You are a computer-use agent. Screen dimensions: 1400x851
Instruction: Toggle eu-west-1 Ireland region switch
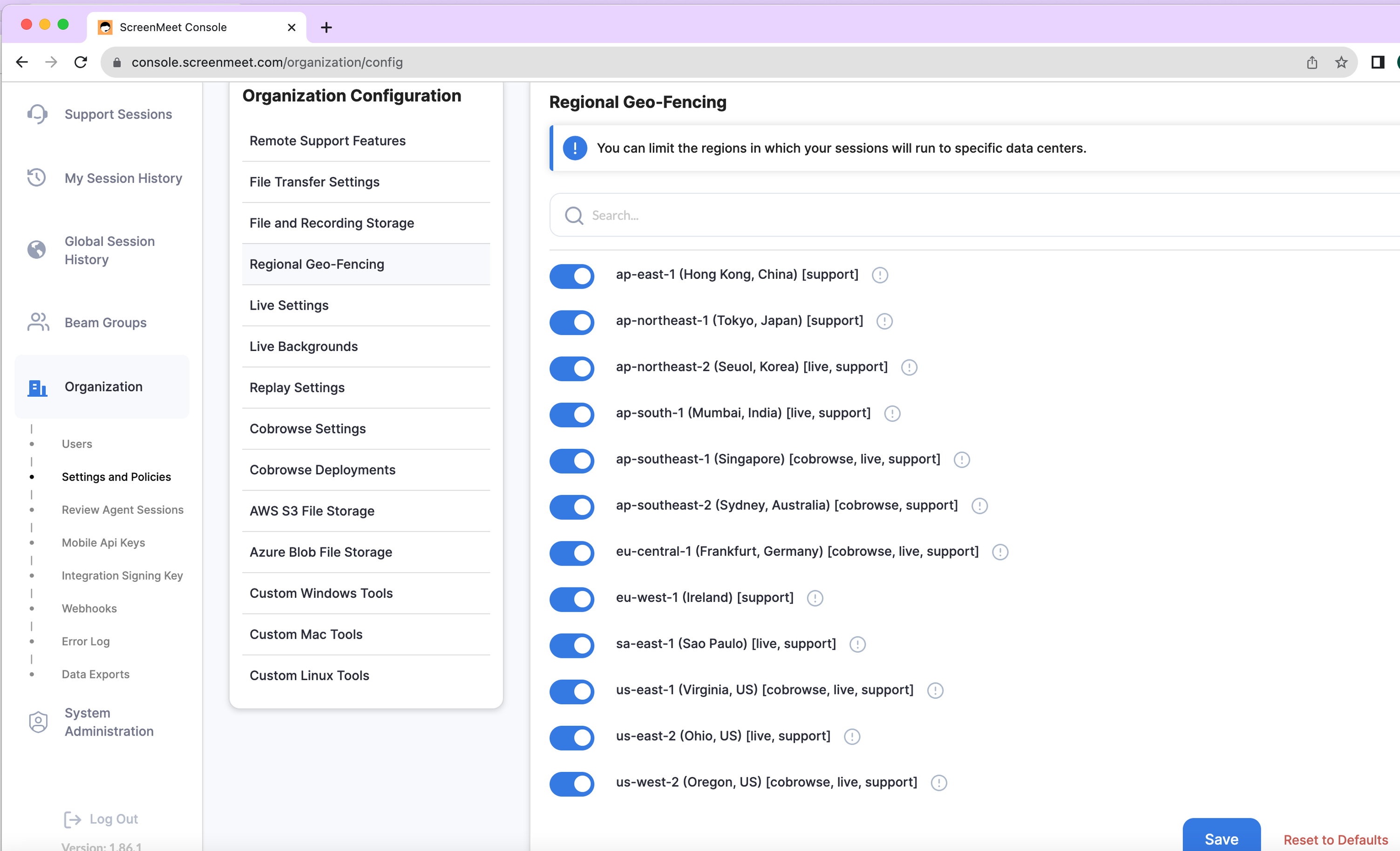point(571,599)
